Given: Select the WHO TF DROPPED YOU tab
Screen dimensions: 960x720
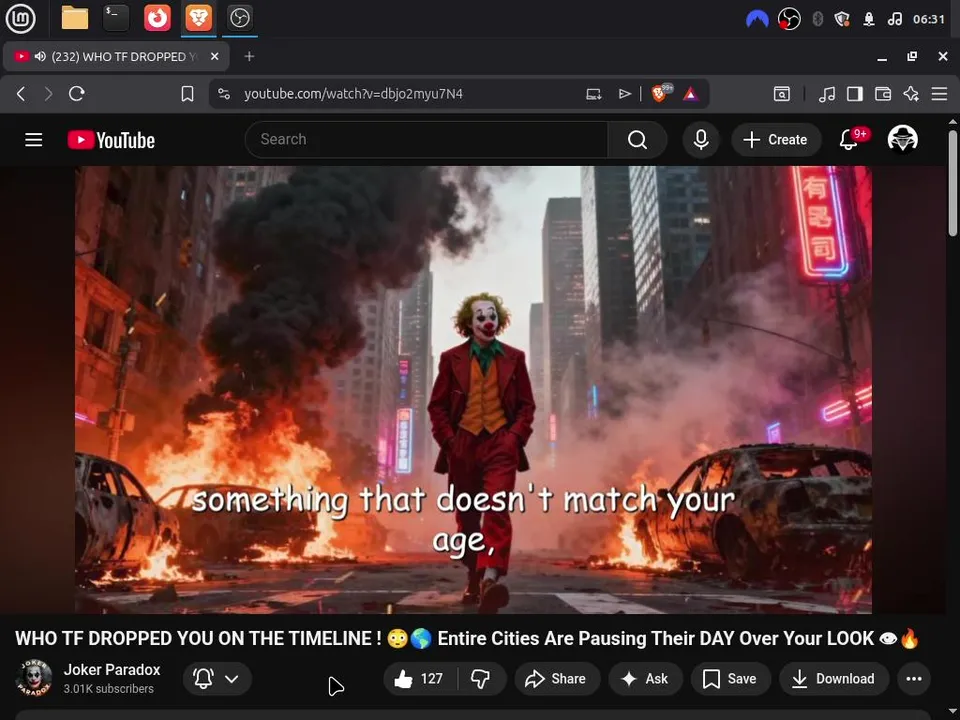Looking at the screenshot, I should [x=116, y=56].
